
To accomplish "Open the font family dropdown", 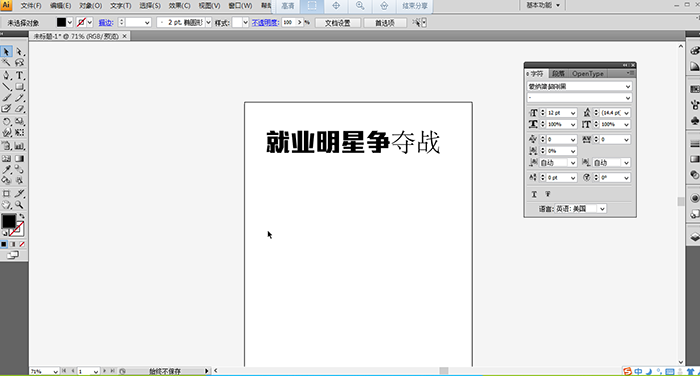I will (628, 87).
